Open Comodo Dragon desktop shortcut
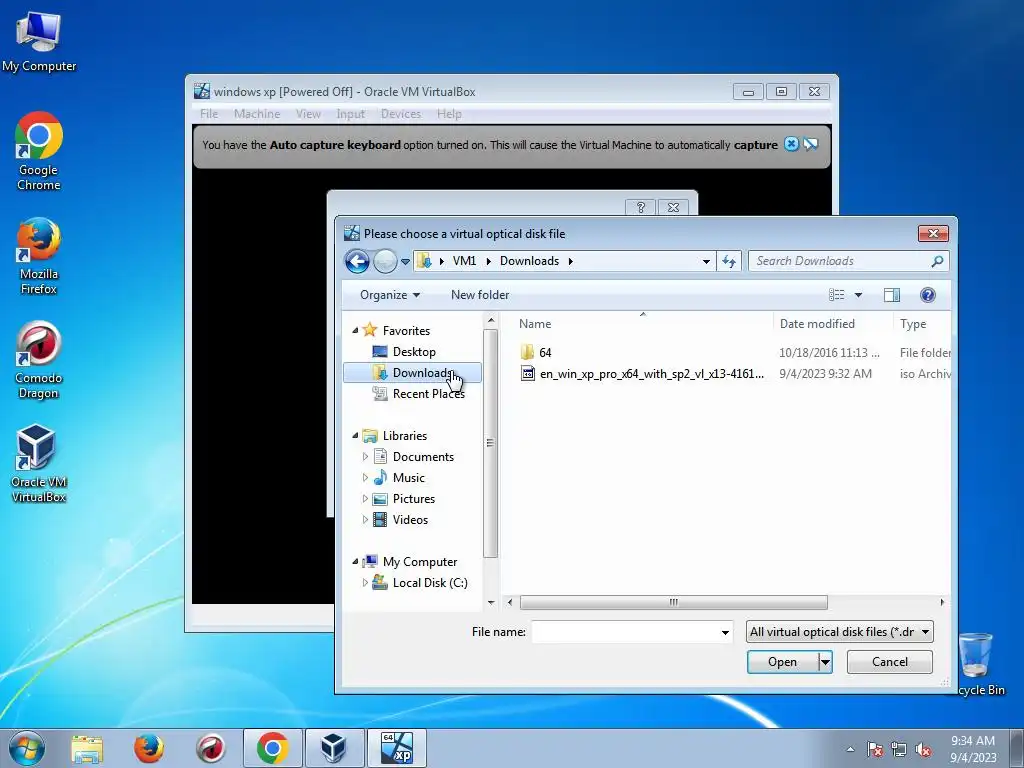Screen dimensions: 1024x768 point(39,360)
